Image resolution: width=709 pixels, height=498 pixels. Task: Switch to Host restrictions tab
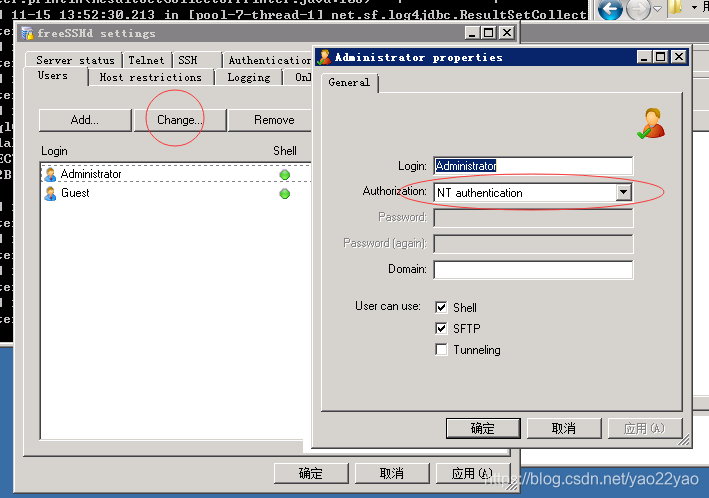pos(151,77)
